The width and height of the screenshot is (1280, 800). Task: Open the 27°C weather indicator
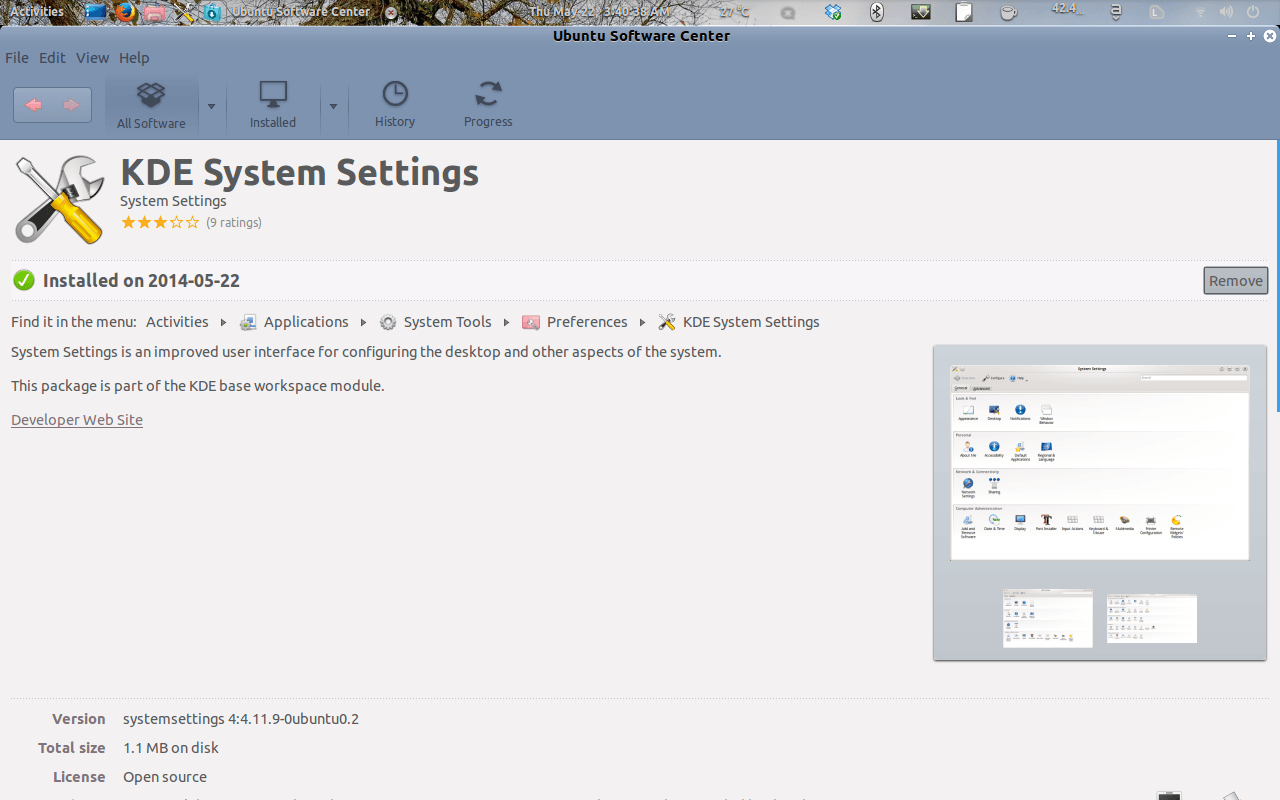(735, 12)
